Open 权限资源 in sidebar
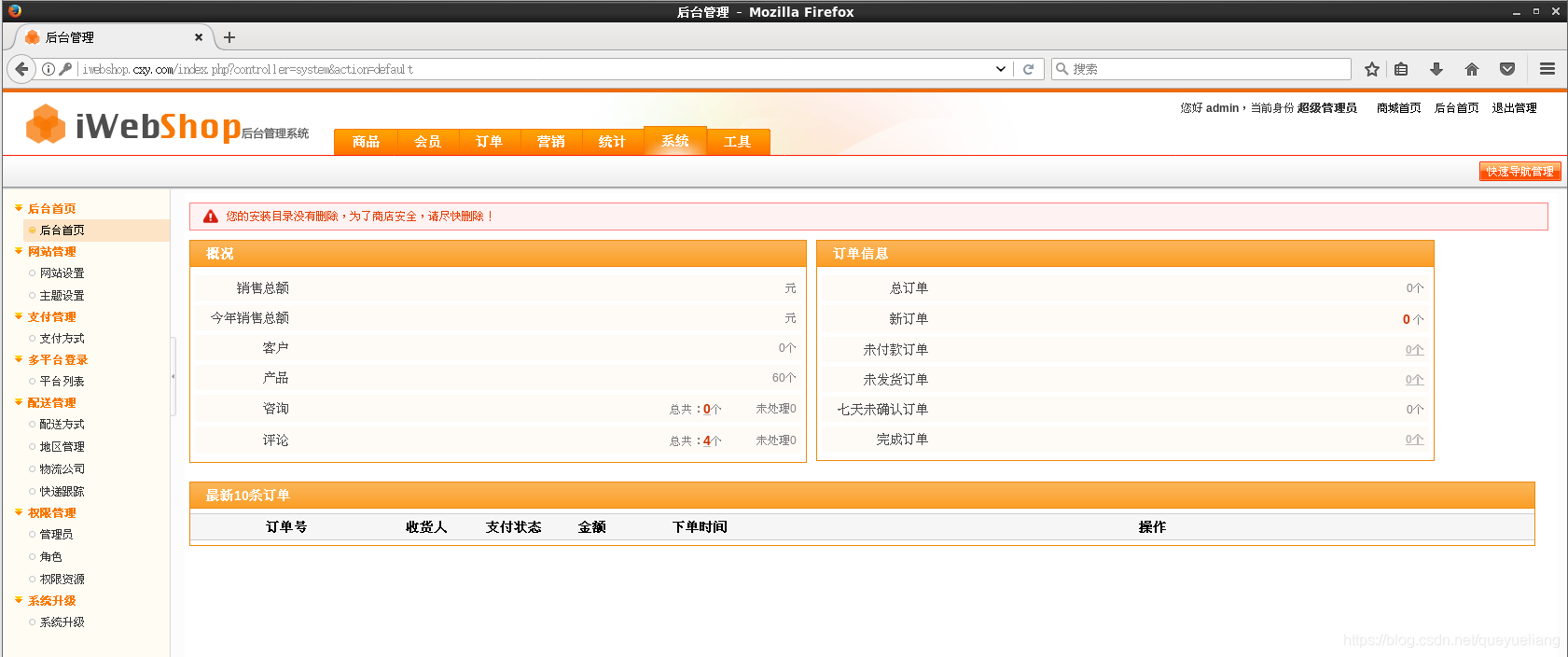1568x657 pixels. (x=62, y=580)
